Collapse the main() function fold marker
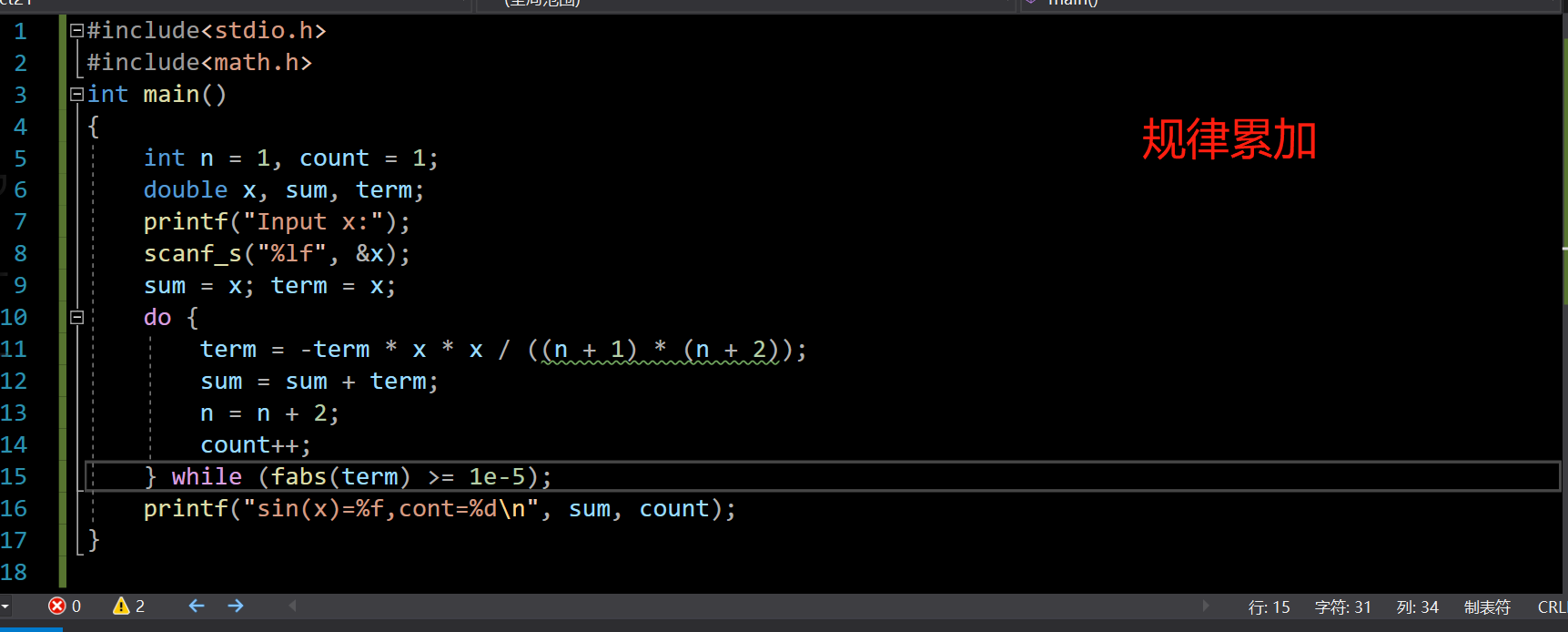 click(x=77, y=94)
